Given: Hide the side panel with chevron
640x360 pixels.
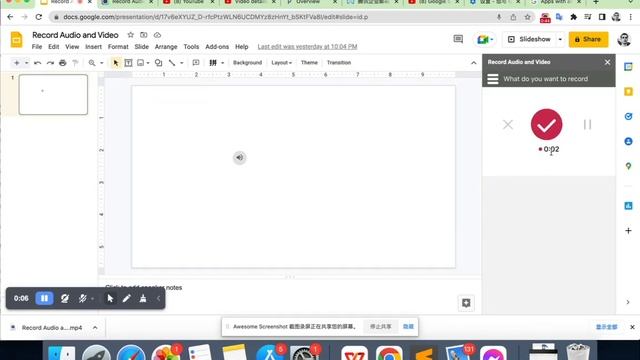Looking at the screenshot, I should coord(628,302).
